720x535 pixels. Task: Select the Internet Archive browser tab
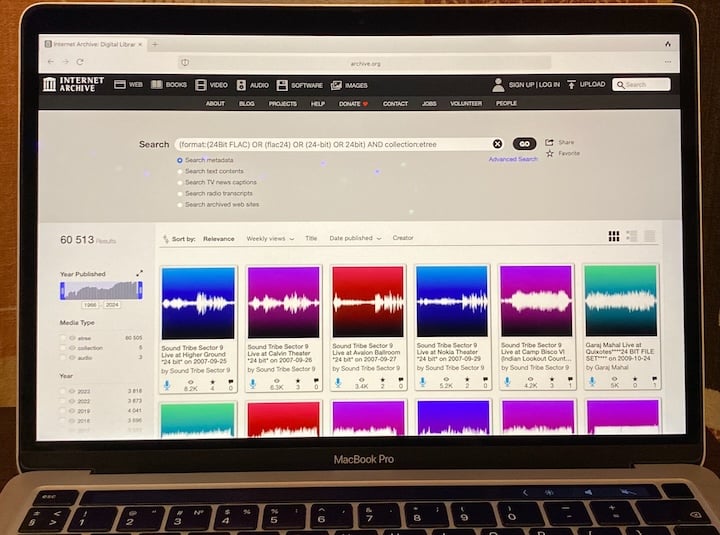point(94,44)
